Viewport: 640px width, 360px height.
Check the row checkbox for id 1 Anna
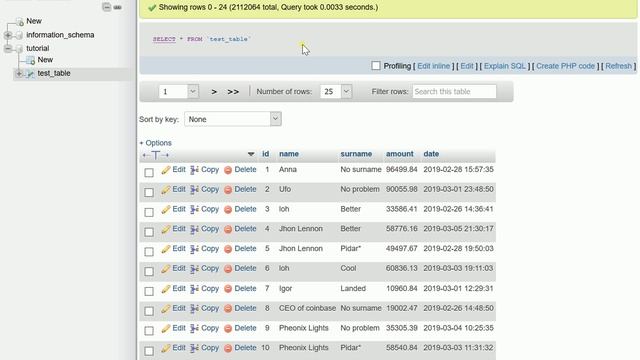[149, 172]
